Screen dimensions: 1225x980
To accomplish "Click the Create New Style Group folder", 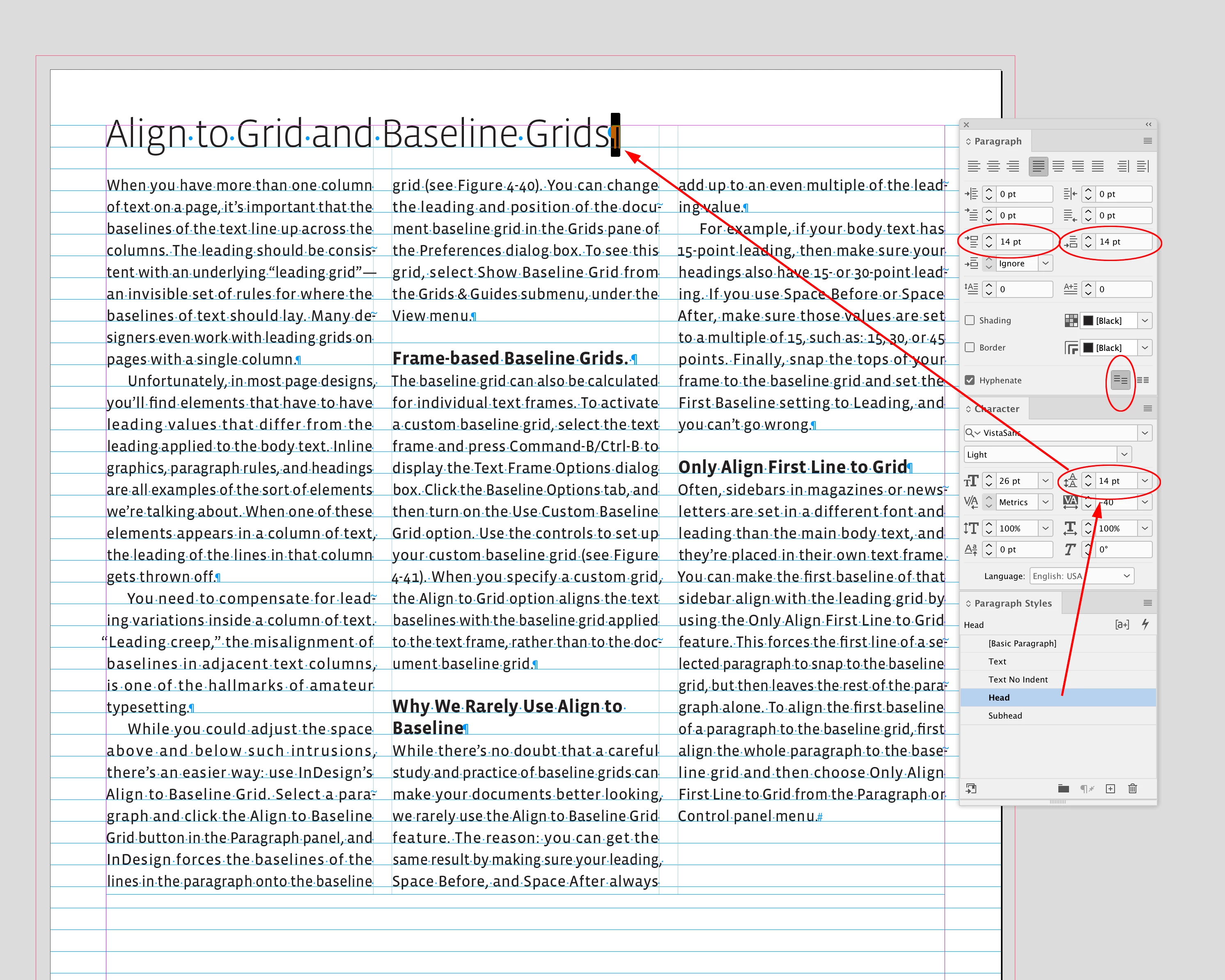I will pos(1064,788).
